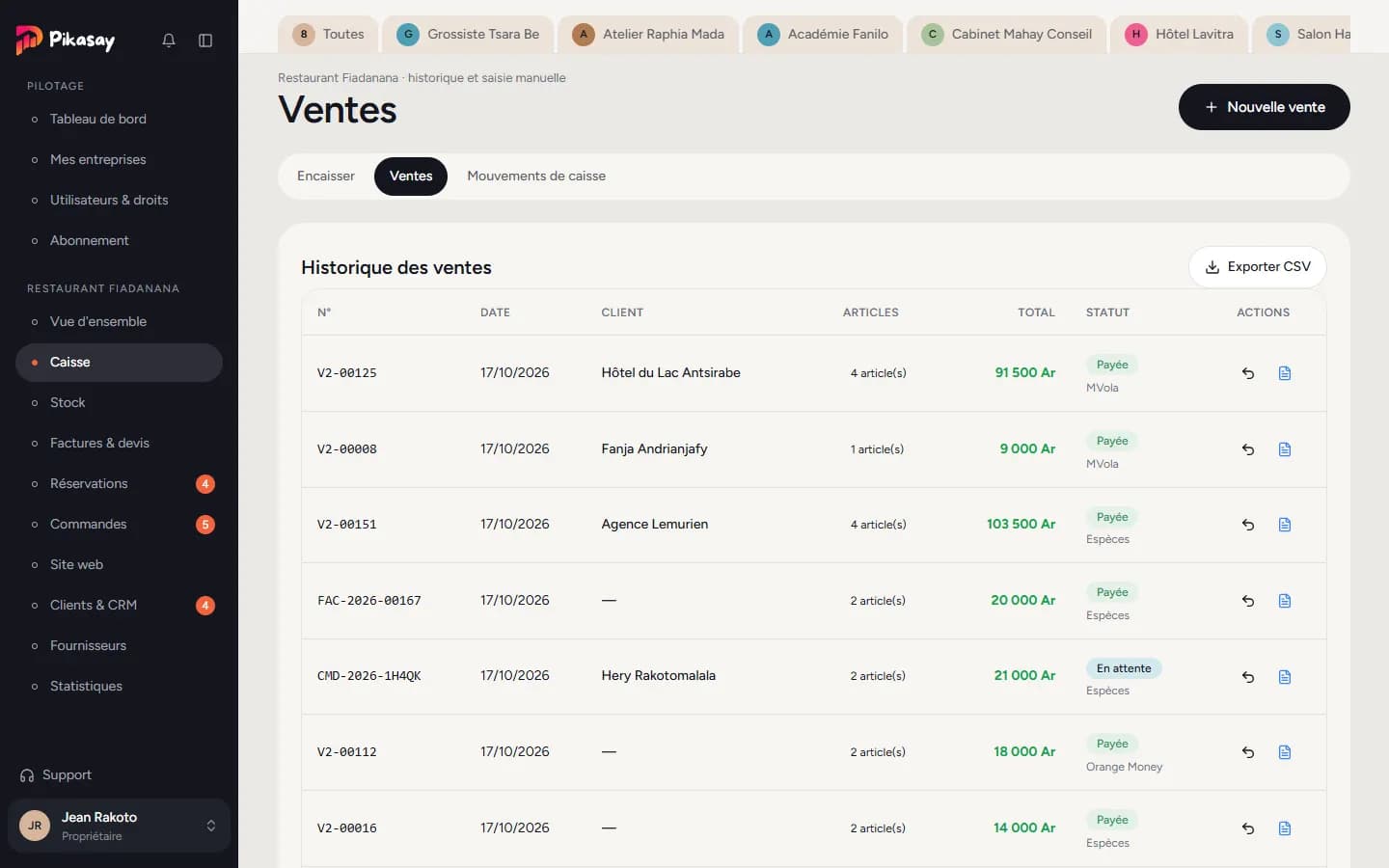The width and height of the screenshot is (1389, 868).
Task: Click the Pikasay logo
Action: click(x=66, y=40)
